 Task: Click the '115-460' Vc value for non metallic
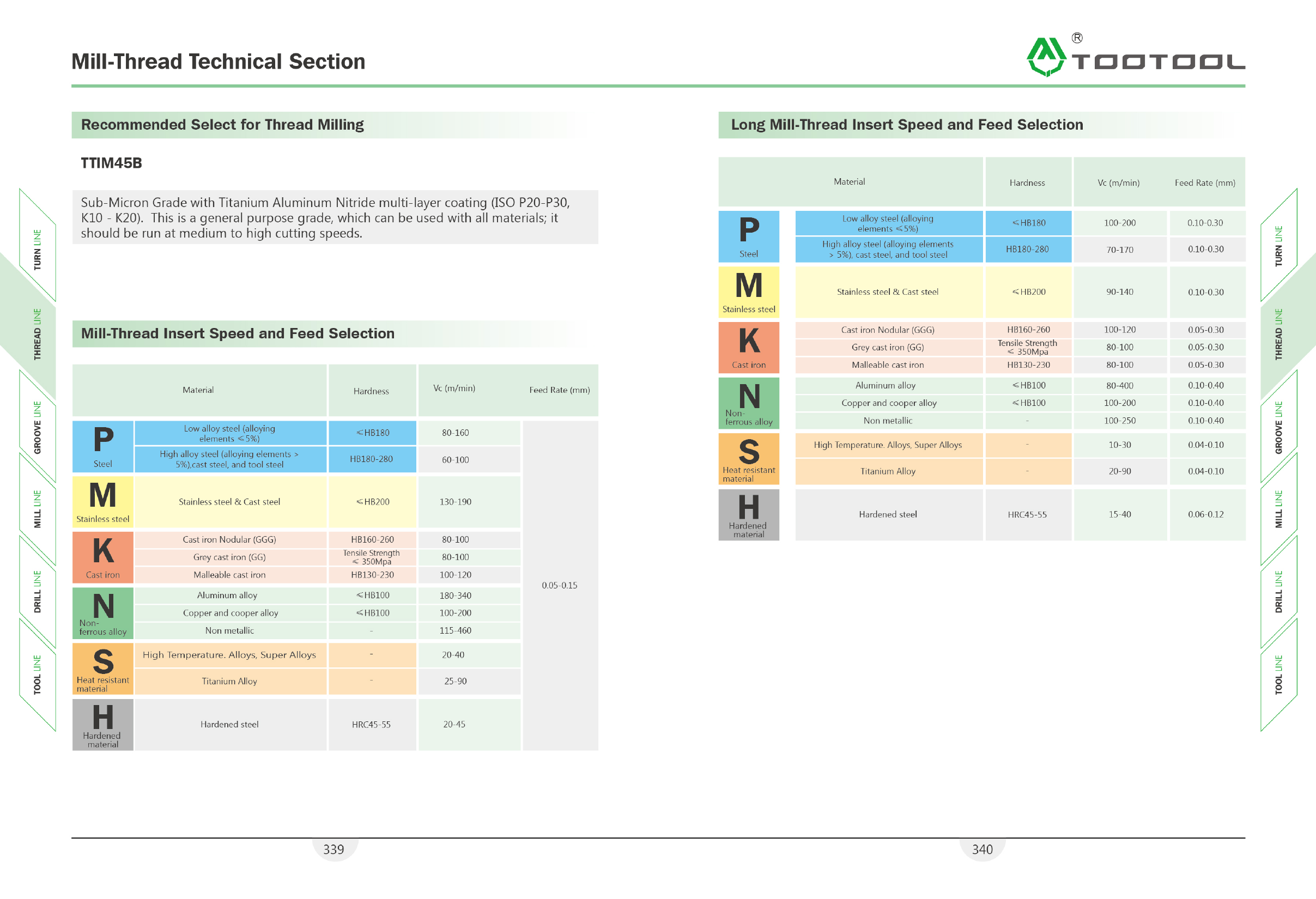455,630
